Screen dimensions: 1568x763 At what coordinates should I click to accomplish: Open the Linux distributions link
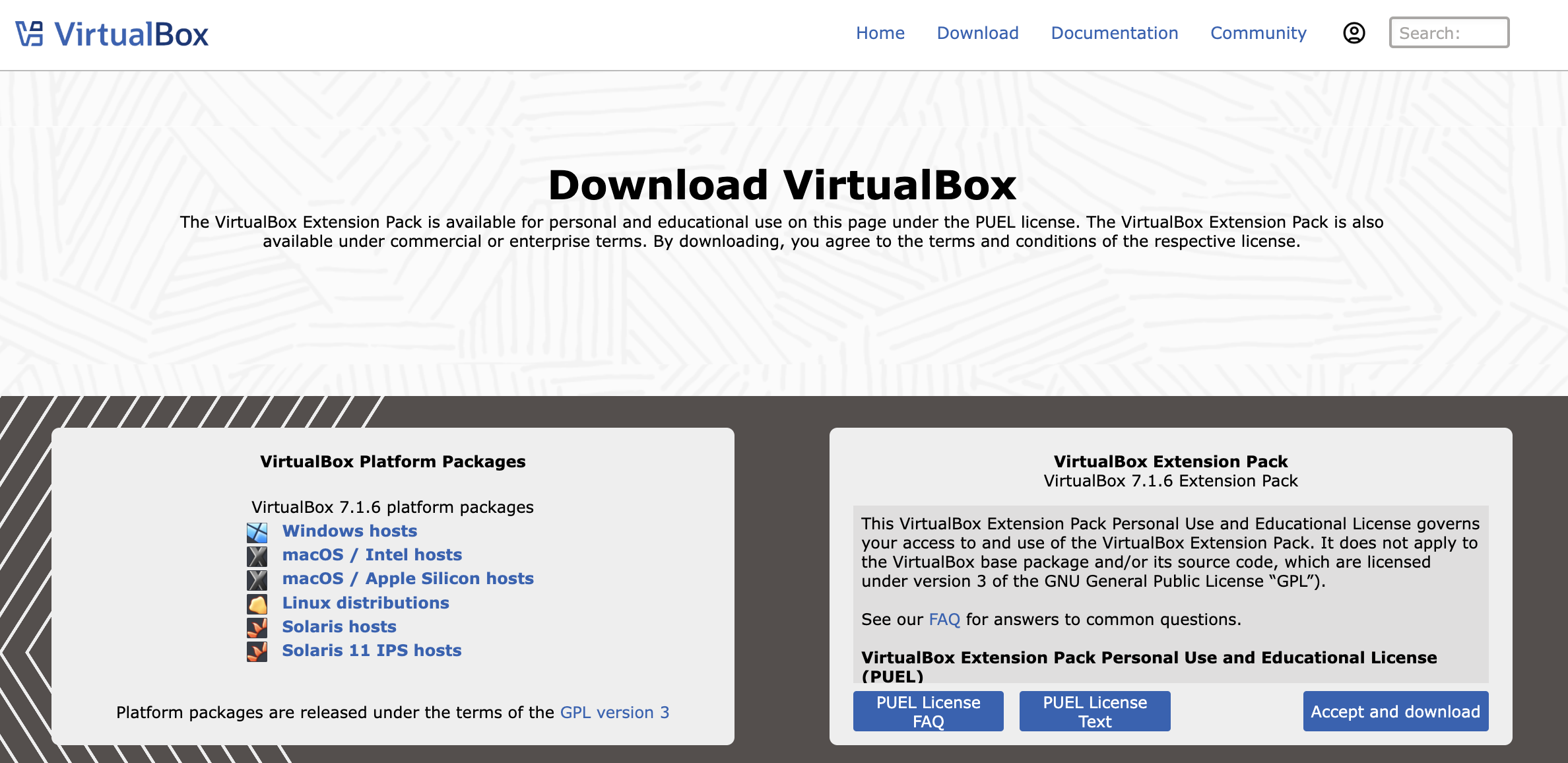coord(366,603)
